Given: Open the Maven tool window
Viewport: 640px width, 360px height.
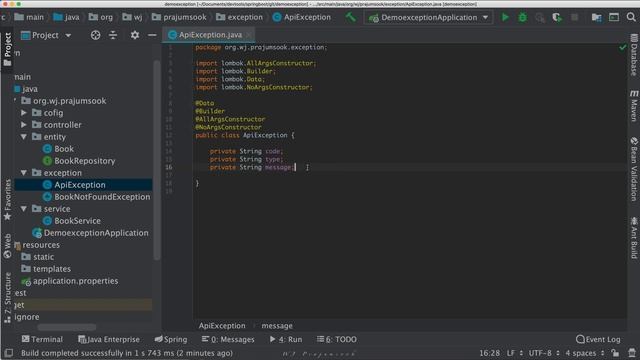Looking at the screenshot, I should pos(634,105).
